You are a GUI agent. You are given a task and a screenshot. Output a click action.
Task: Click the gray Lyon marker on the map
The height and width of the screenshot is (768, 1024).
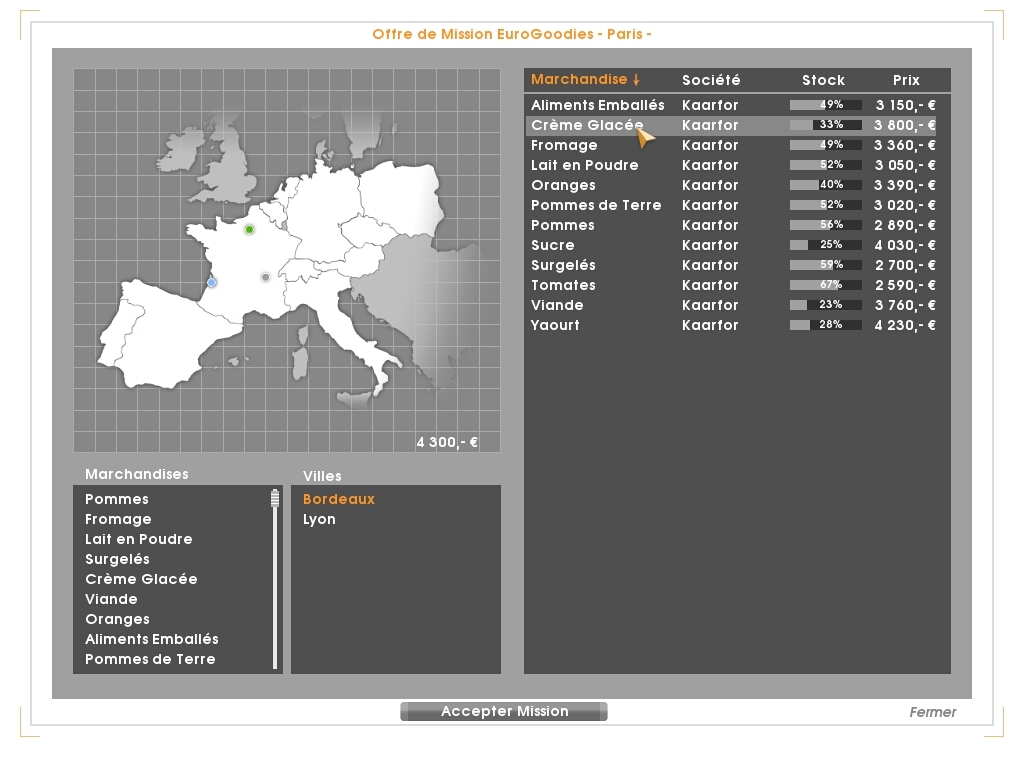(x=265, y=277)
